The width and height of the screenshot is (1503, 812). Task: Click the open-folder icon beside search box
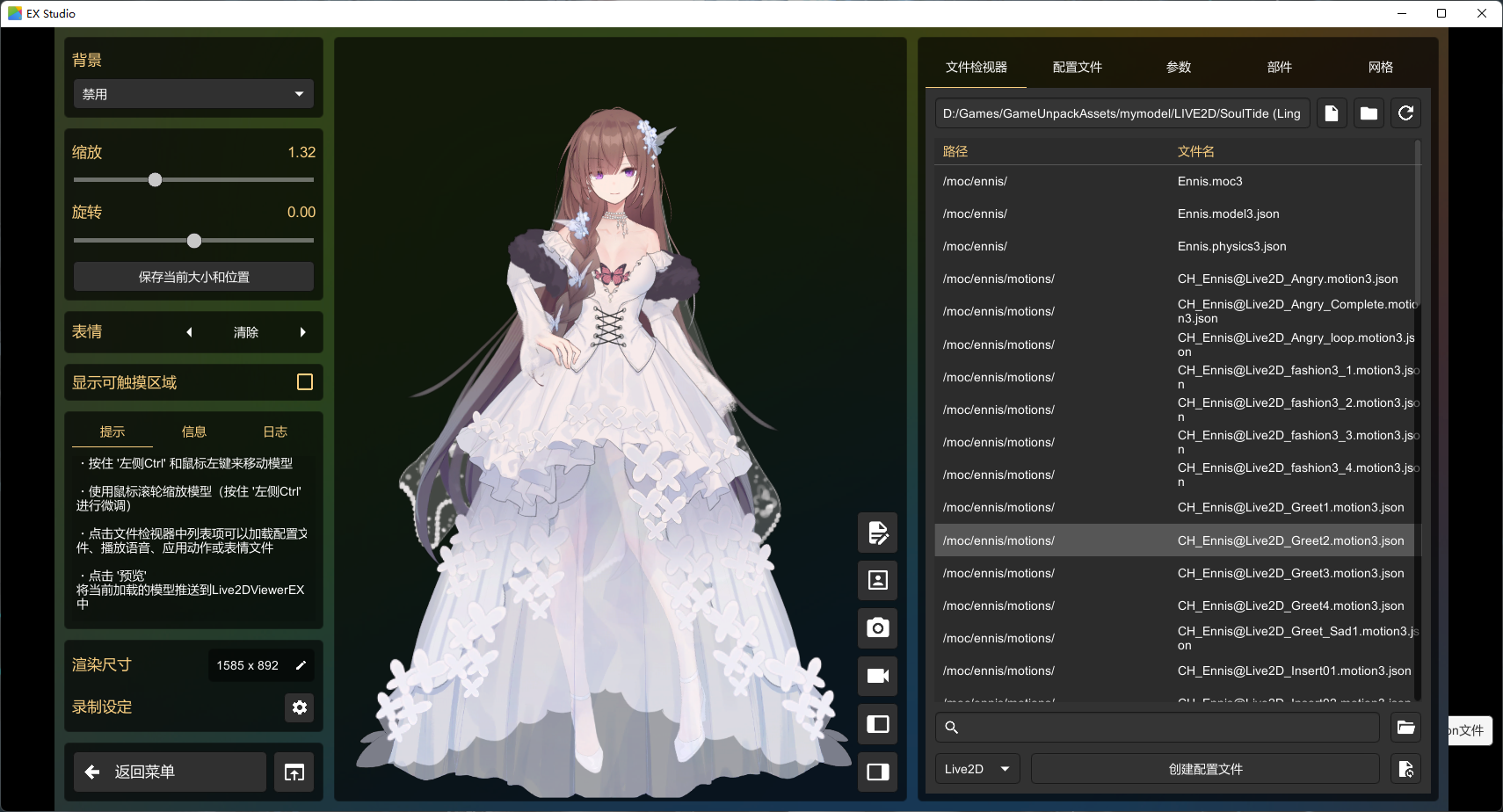point(1406,727)
